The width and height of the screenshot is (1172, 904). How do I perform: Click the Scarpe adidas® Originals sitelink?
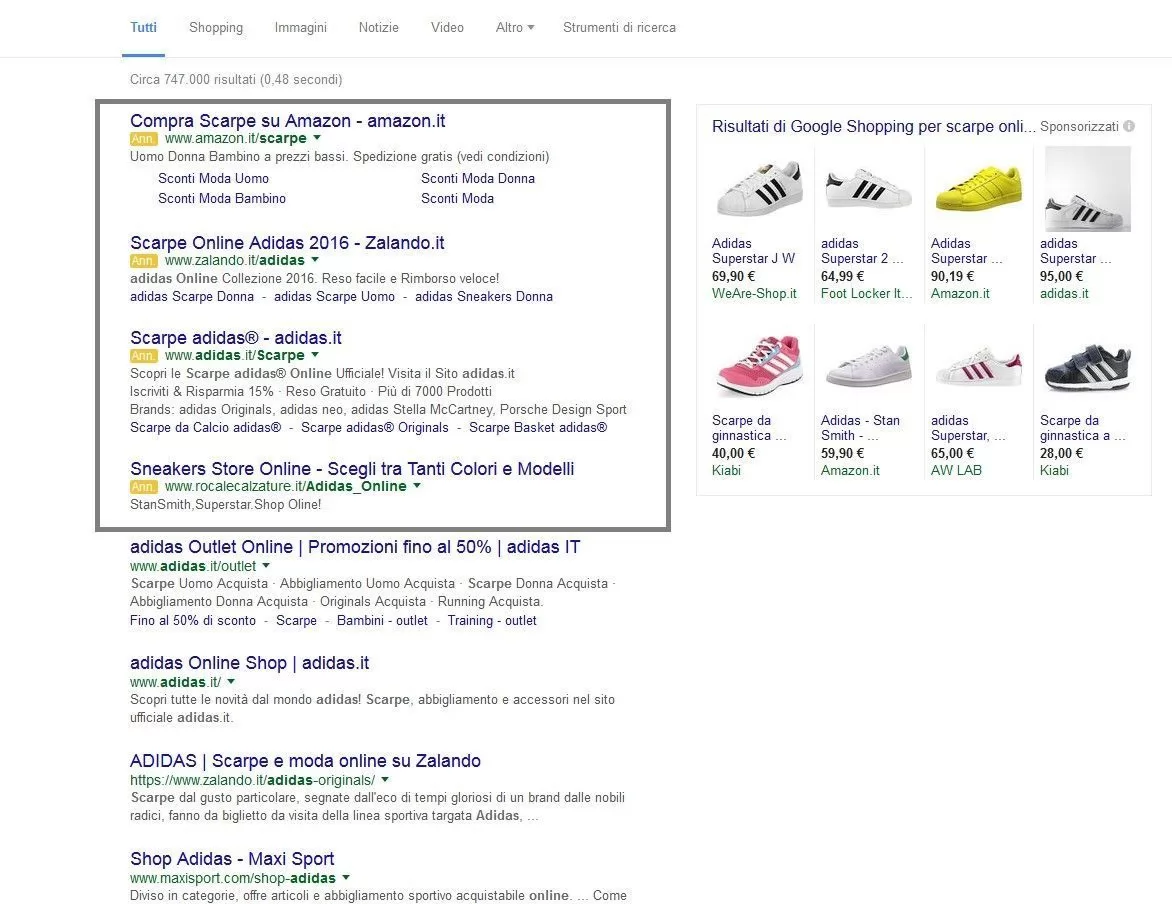pyautogui.click(x=374, y=428)
